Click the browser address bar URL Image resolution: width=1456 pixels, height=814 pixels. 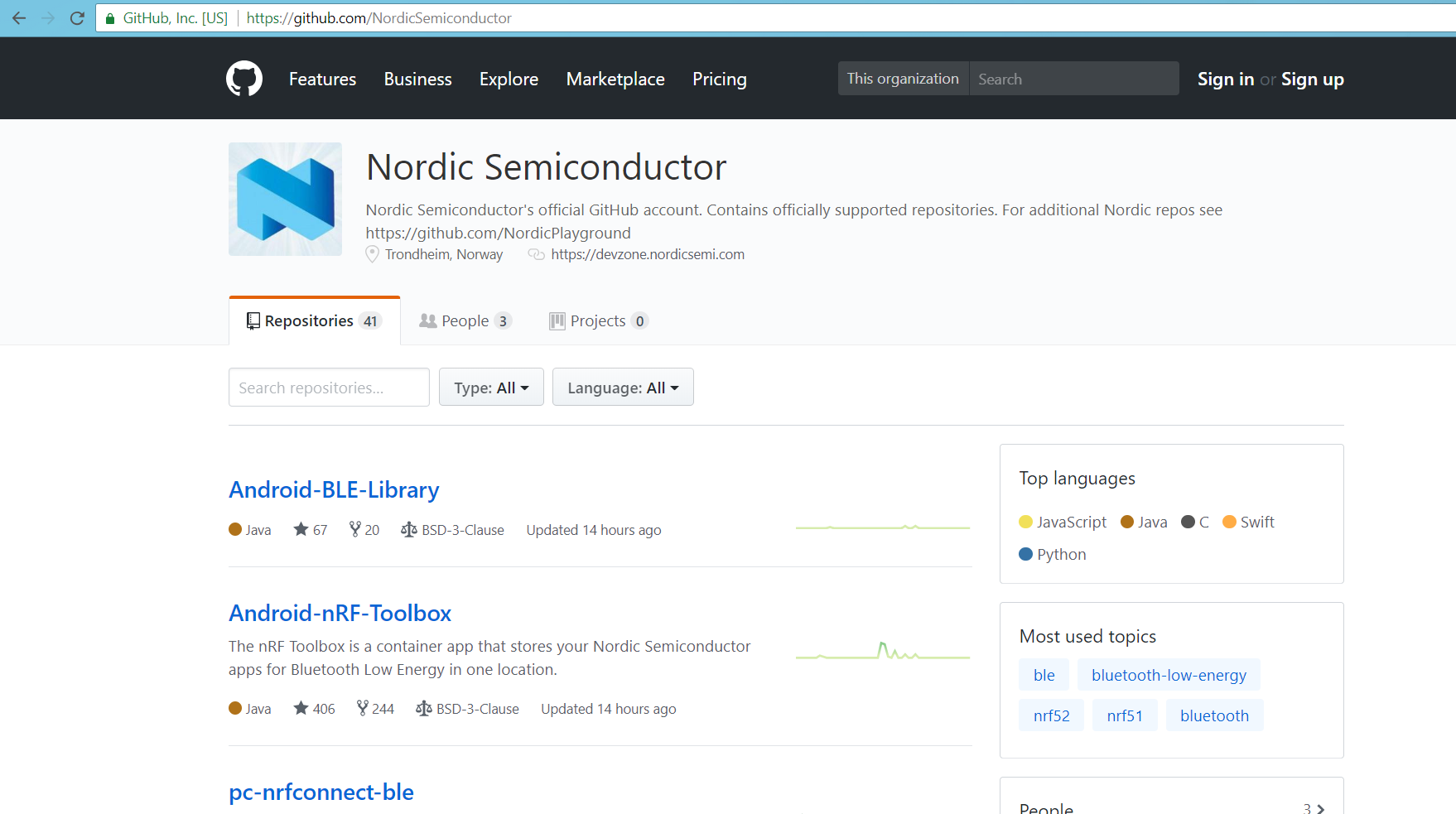378,18
